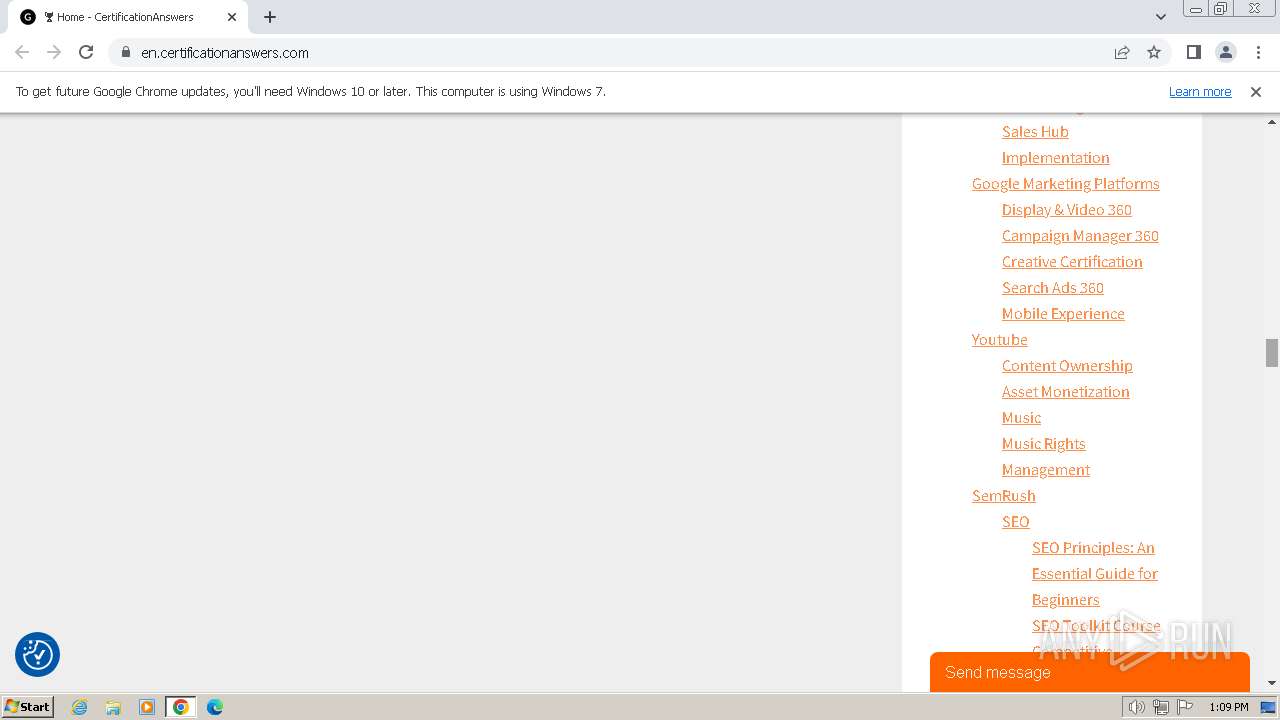The width and height of the screenshot is (1280, 720).
Task: Open a new browser tab
Action: click(x=270, y=17)
